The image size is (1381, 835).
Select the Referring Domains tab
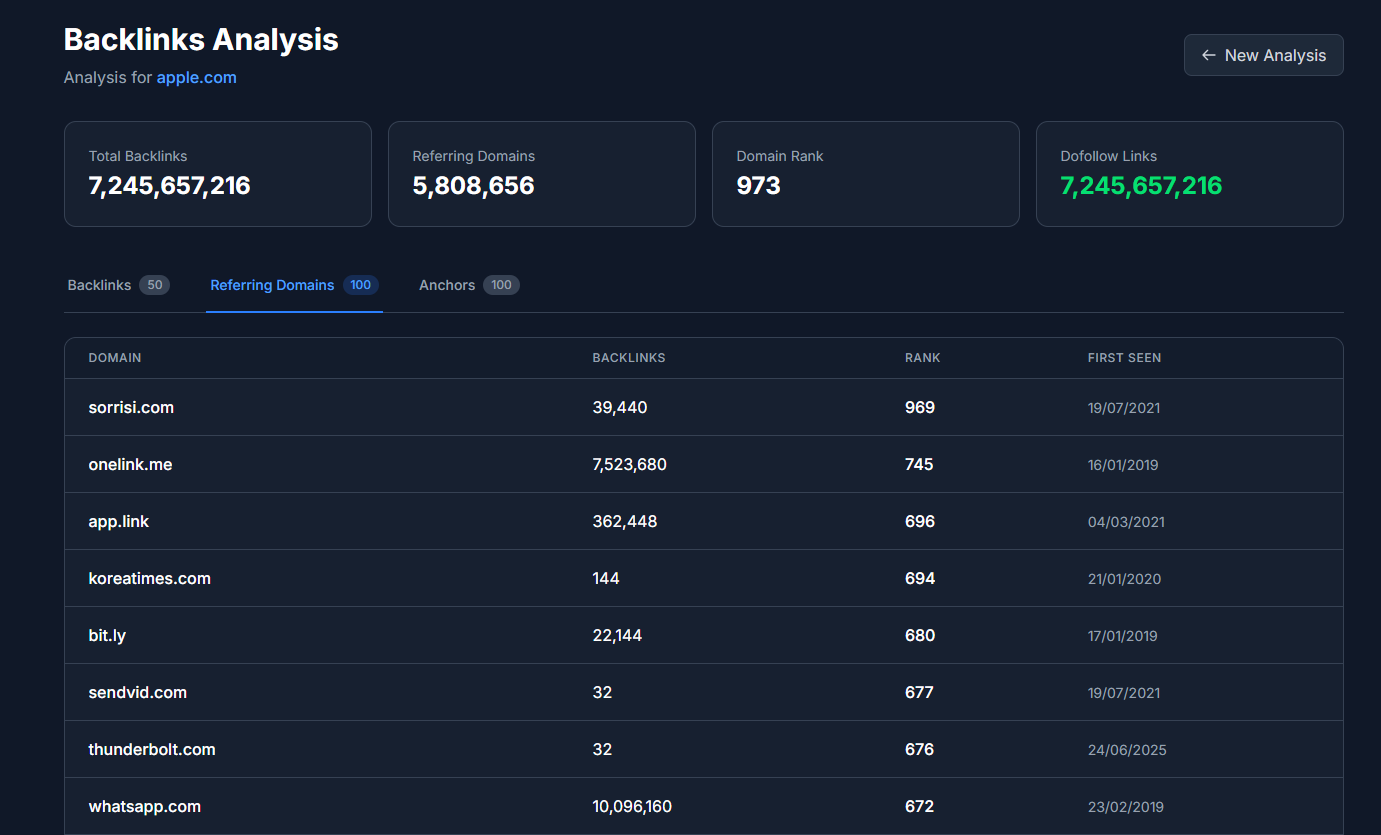coord(294,285)
